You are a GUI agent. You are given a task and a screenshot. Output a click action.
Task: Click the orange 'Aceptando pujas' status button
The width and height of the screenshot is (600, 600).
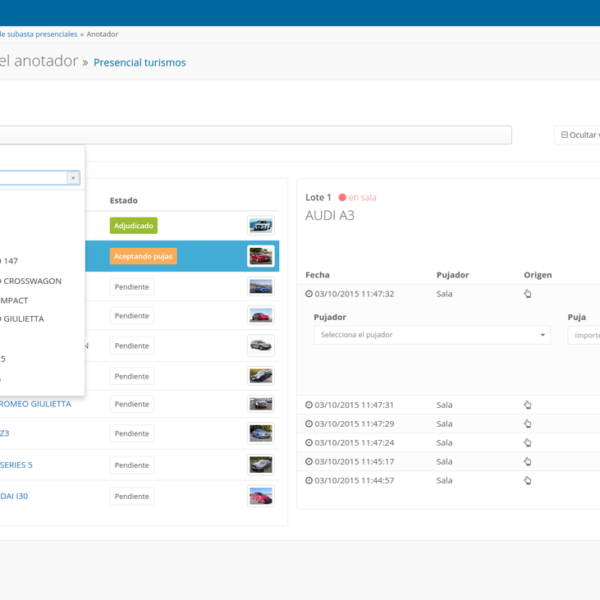[144, 256]
